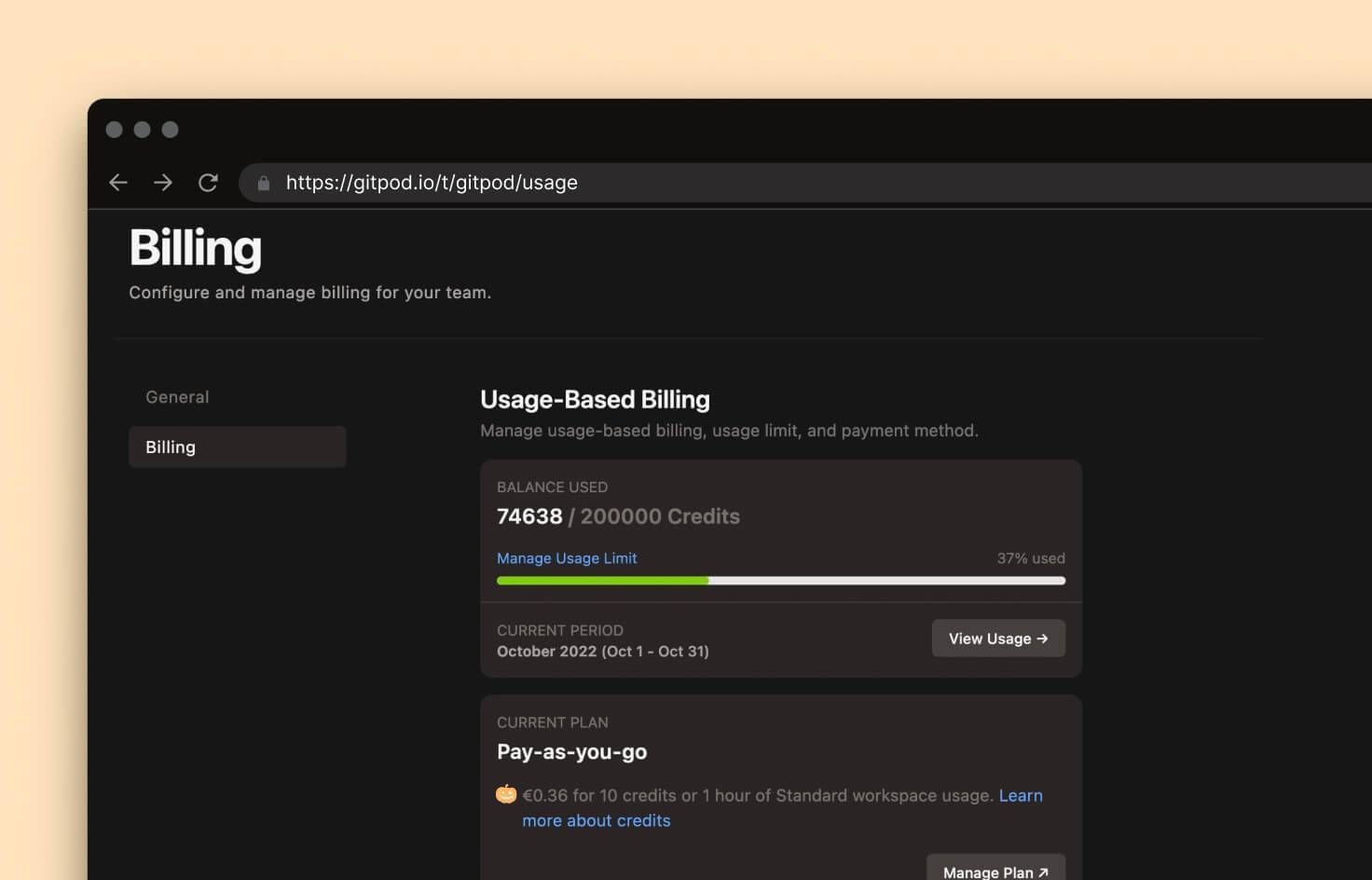Viewport: 1372px width, 880px height.
Task: Open the Manage Usage Limit link
Action: tap(567, 558)
